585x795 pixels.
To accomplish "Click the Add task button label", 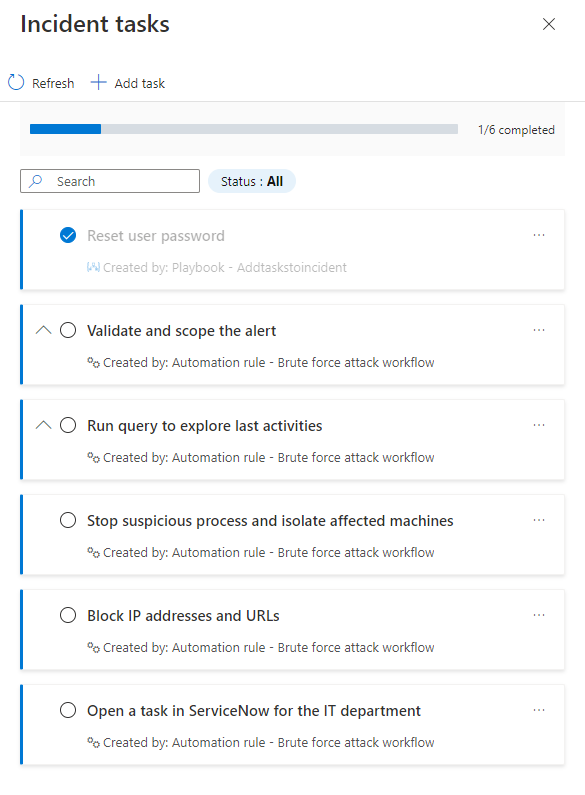I will click(x=139, y=83).
